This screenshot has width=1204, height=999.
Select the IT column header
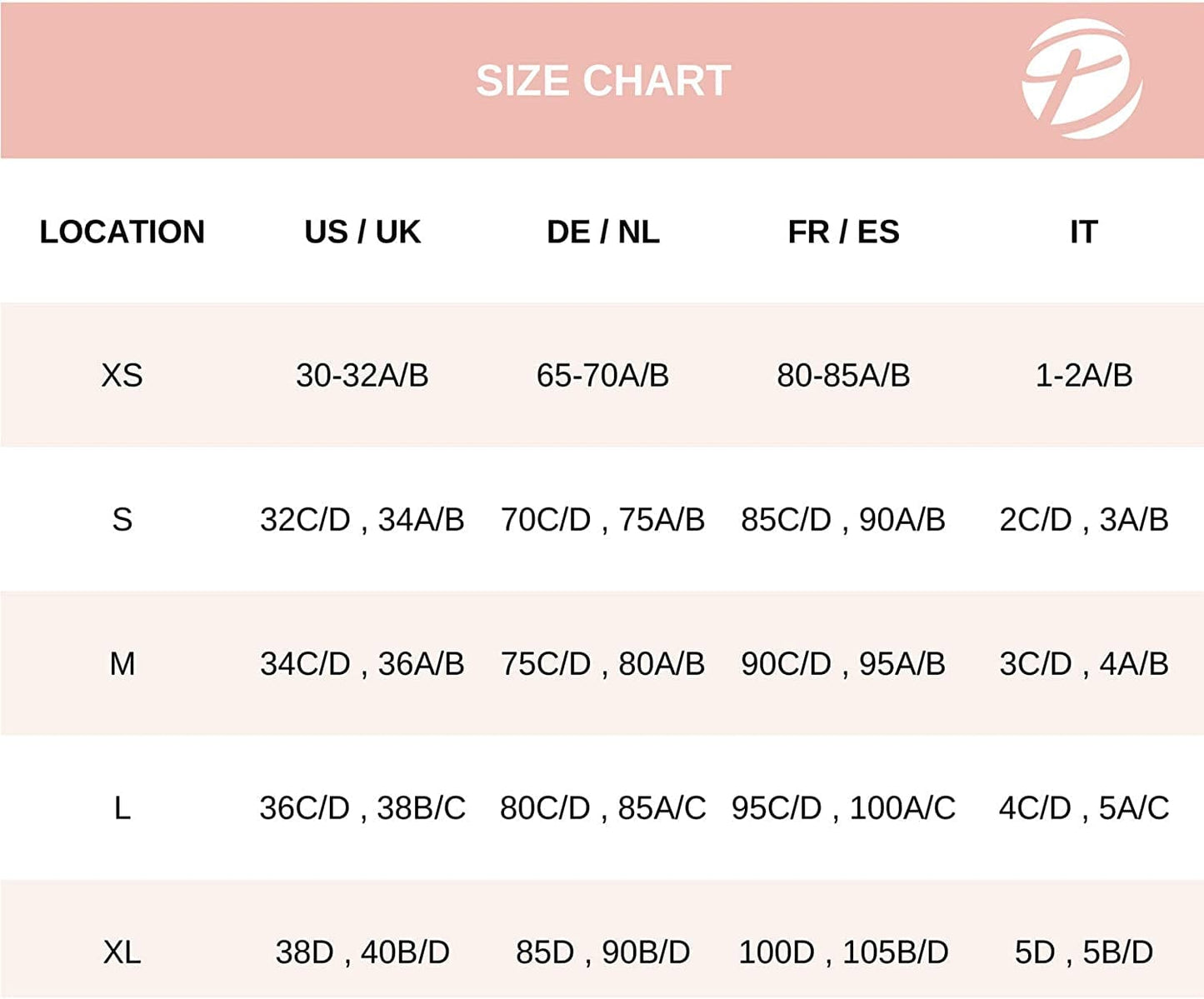point(1084,232)
